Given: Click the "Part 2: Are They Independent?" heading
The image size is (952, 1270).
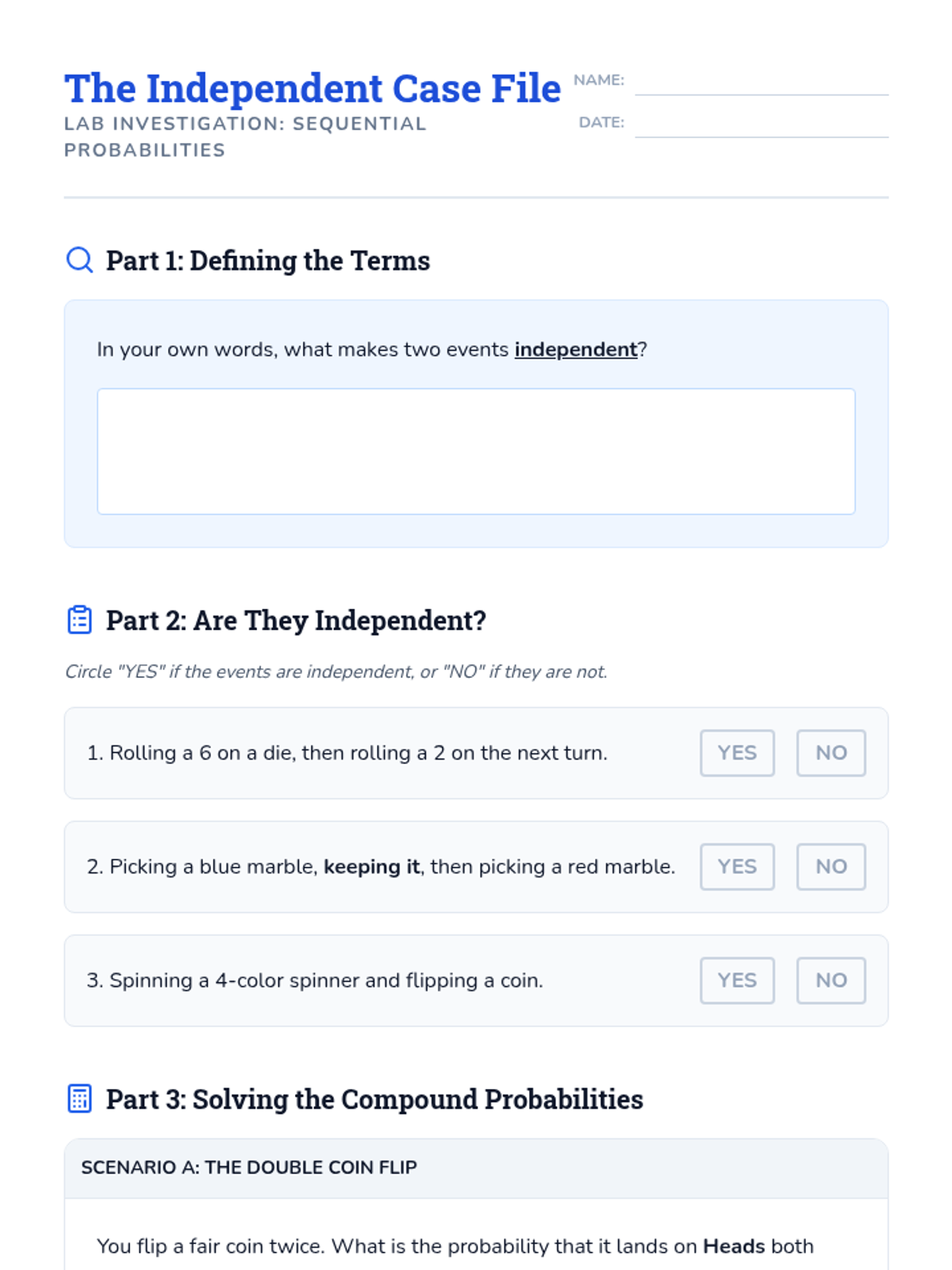Looking at the screenshot, I should [296, 621].
